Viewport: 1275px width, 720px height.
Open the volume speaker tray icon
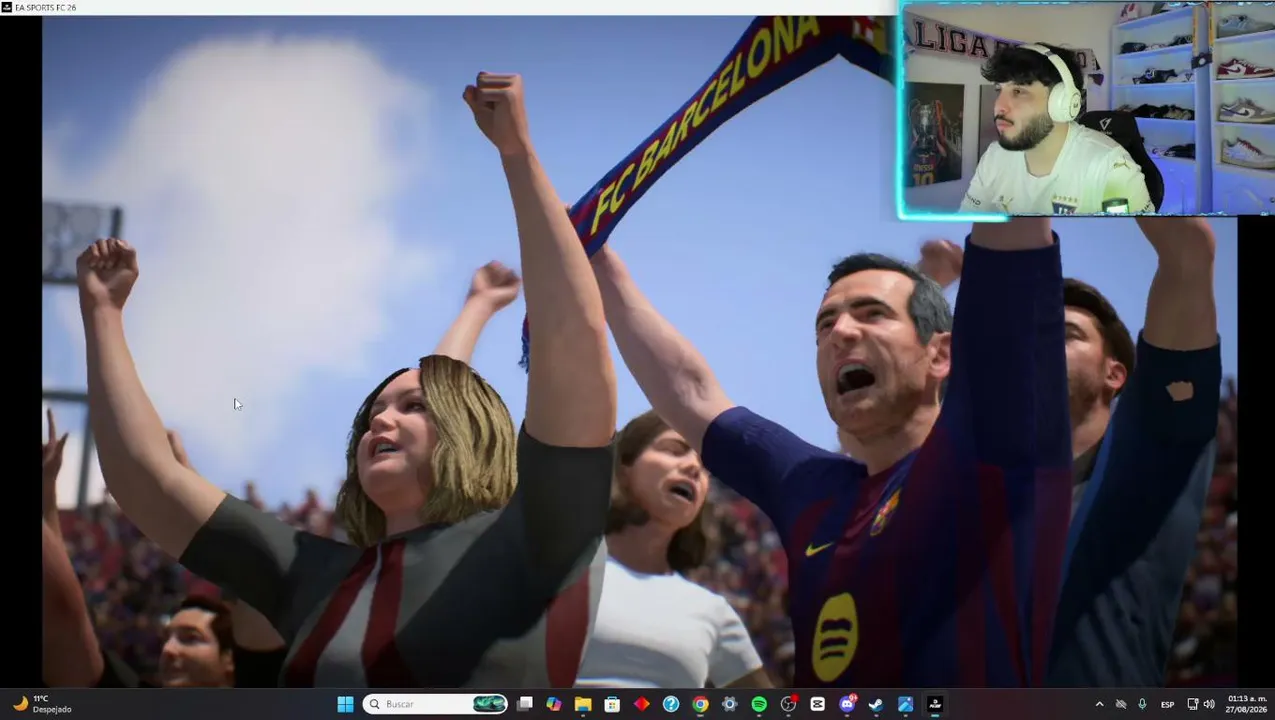click(x=1209, y=704)
